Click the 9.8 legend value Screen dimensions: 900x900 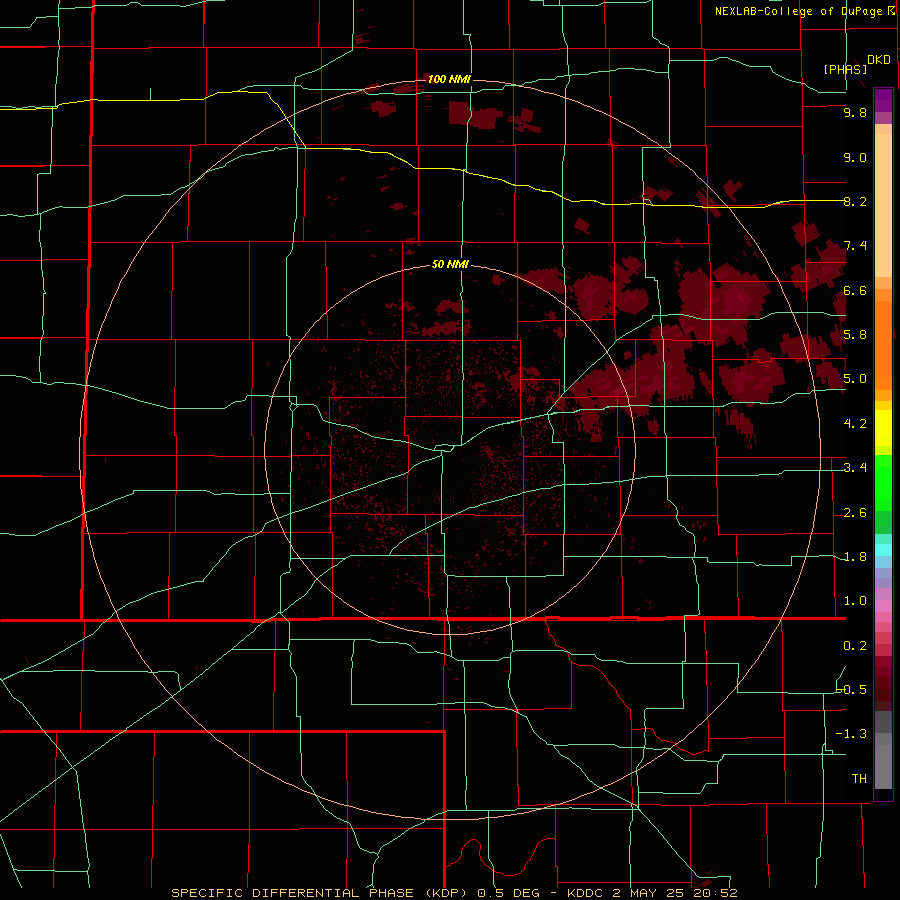[855, 112]
